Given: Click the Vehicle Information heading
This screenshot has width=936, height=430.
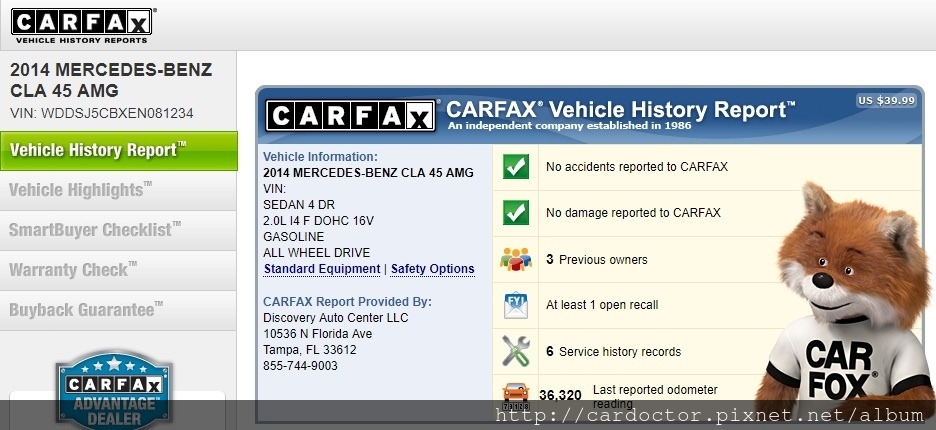Looking at the screenshot, I should pos(321,157).
